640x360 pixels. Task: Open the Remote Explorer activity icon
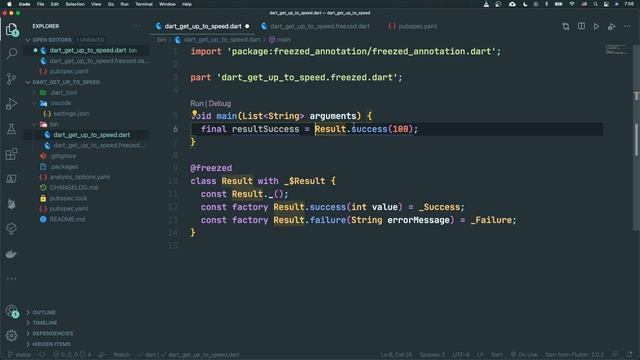tap(11, 179)
